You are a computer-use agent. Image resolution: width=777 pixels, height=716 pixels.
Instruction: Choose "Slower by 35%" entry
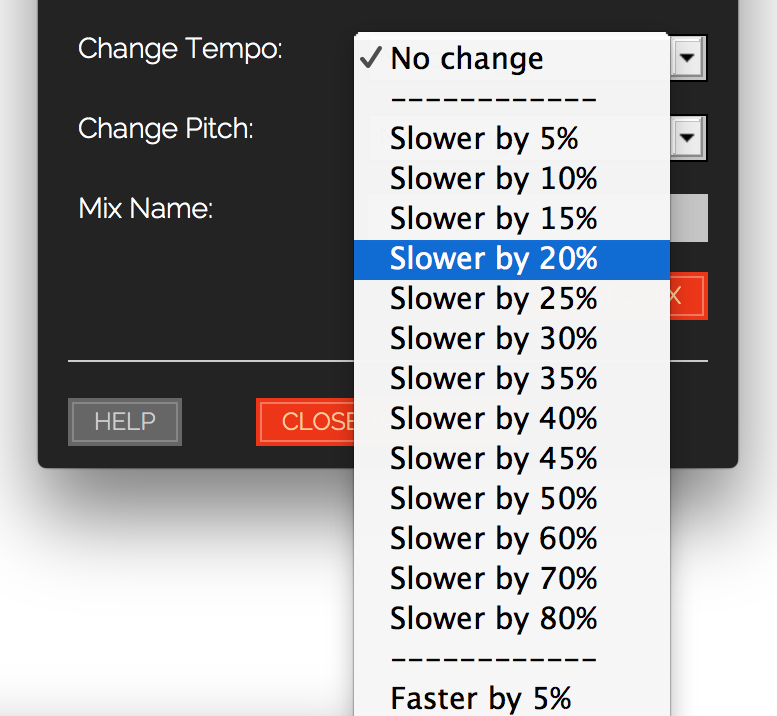[x=493, y=378]
